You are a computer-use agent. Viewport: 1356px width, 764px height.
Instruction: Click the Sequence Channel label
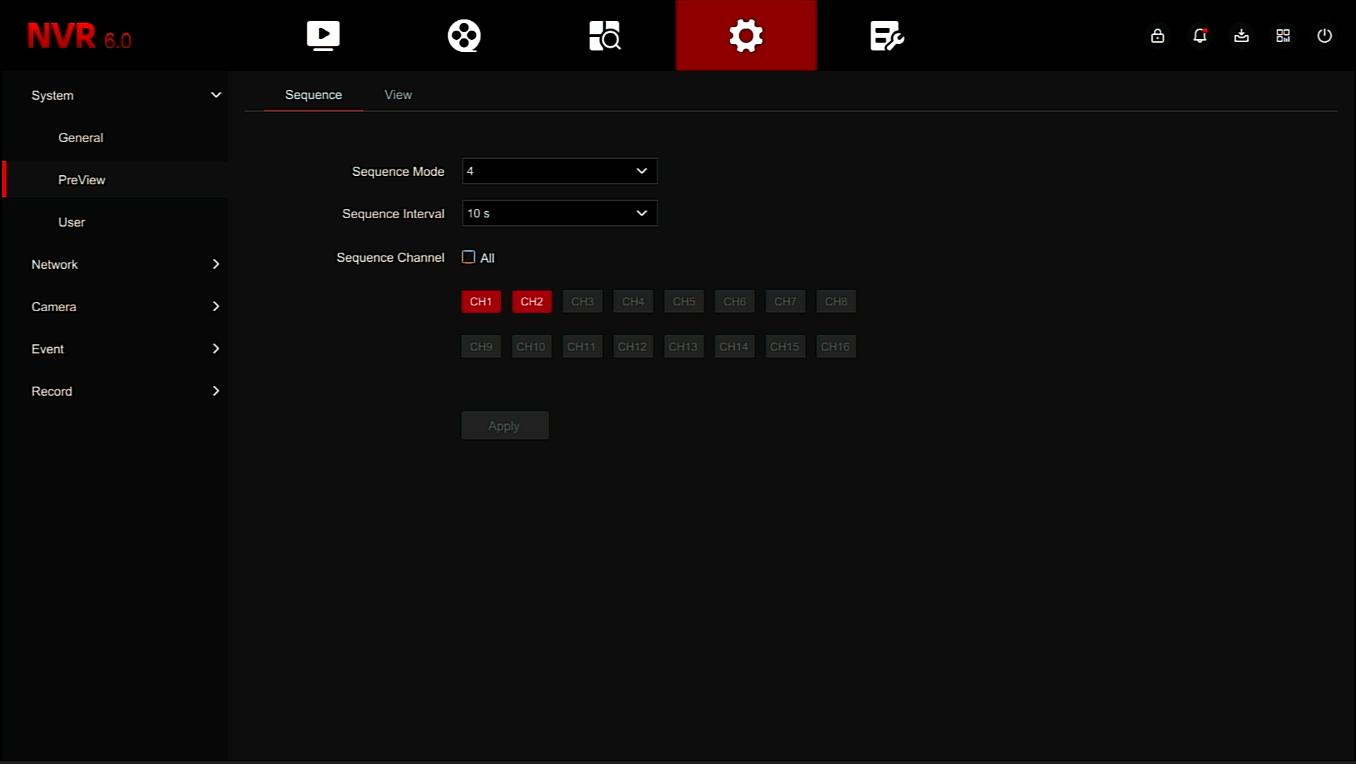(390, 257)
